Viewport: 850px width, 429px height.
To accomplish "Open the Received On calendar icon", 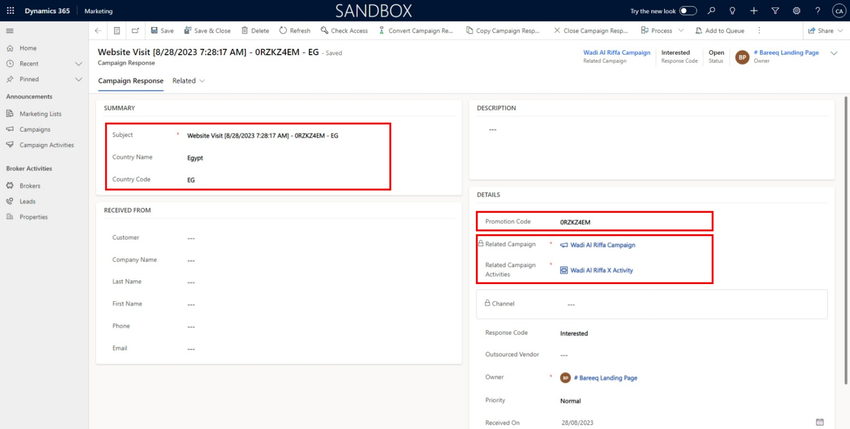I will point(820,422).
